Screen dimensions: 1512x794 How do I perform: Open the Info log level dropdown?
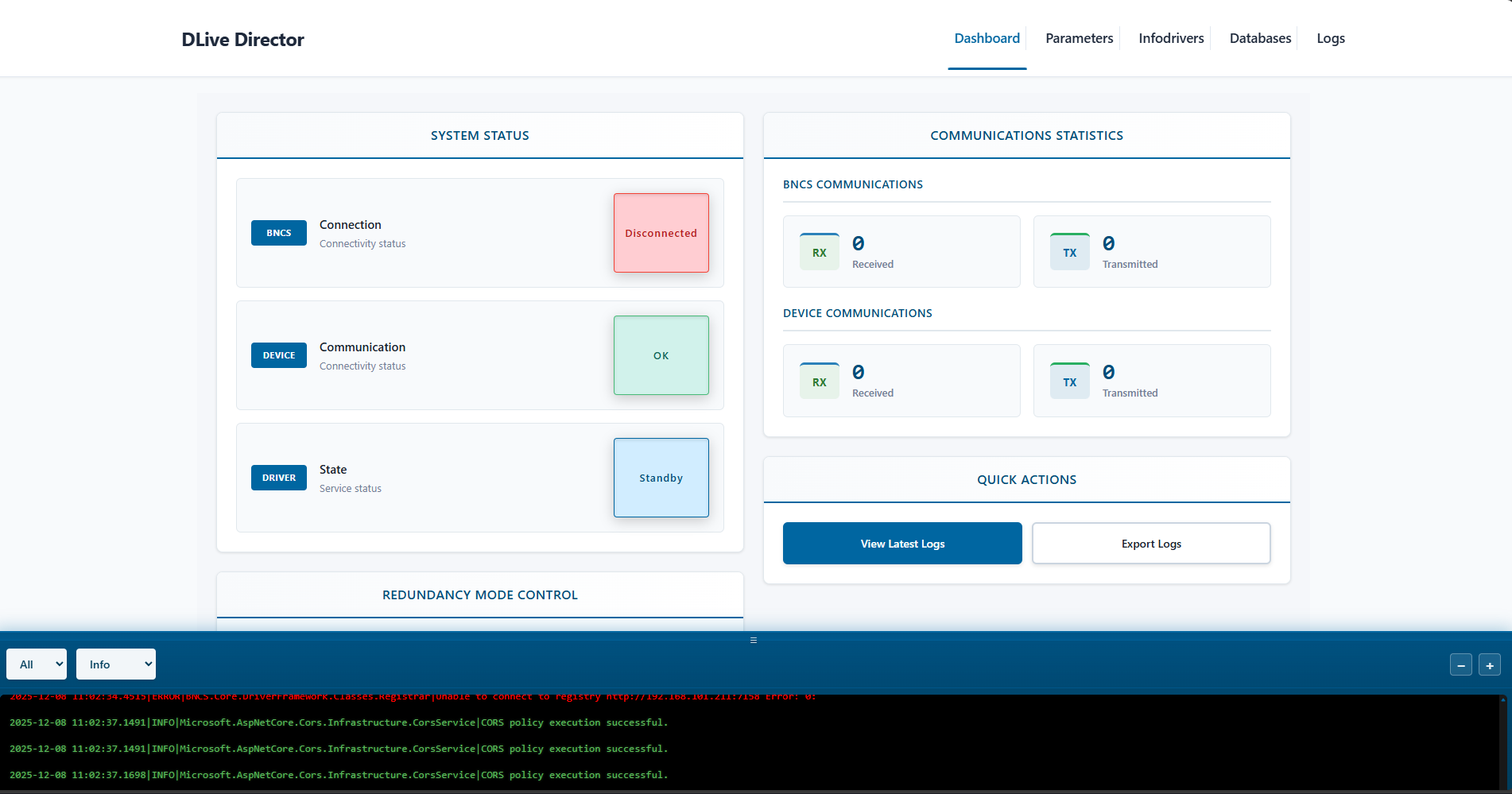click(116, 664)
